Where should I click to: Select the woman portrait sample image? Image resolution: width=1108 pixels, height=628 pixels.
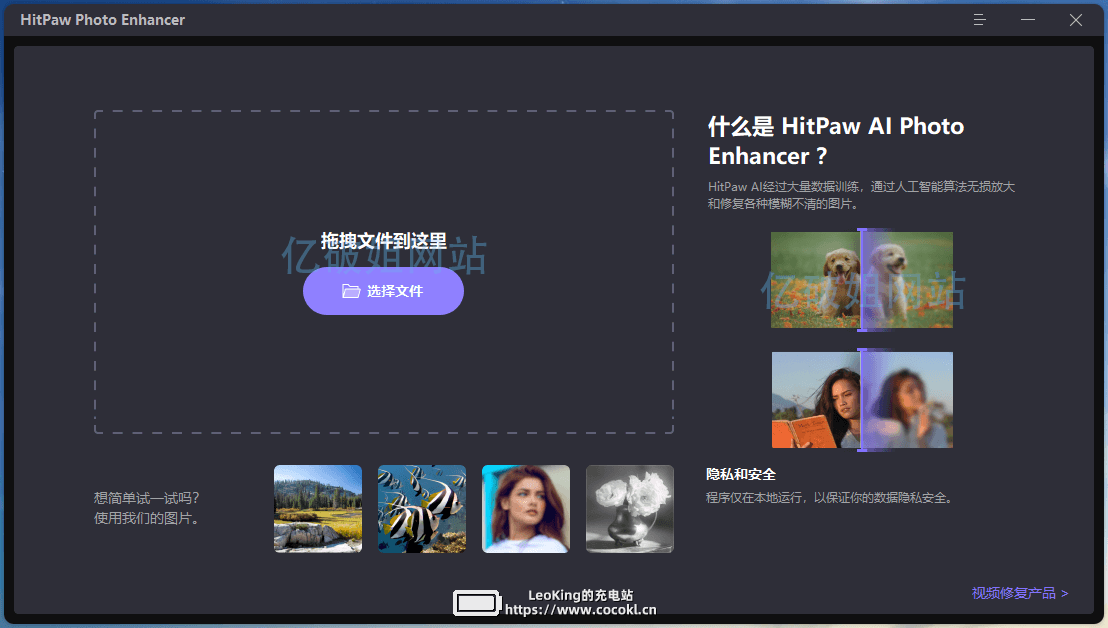526,509
